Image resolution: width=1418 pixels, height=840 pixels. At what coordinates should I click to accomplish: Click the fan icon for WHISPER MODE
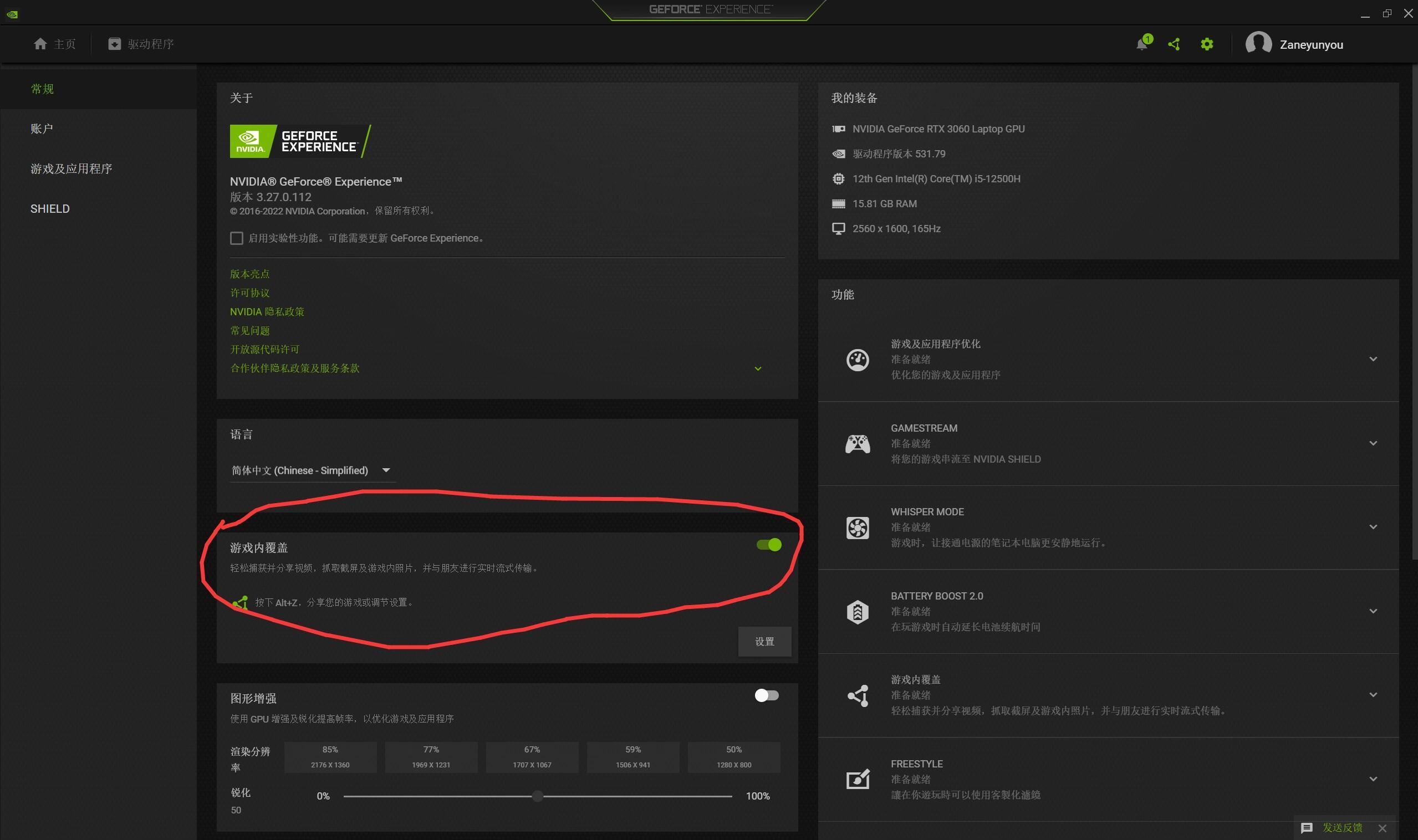[858, 527]
